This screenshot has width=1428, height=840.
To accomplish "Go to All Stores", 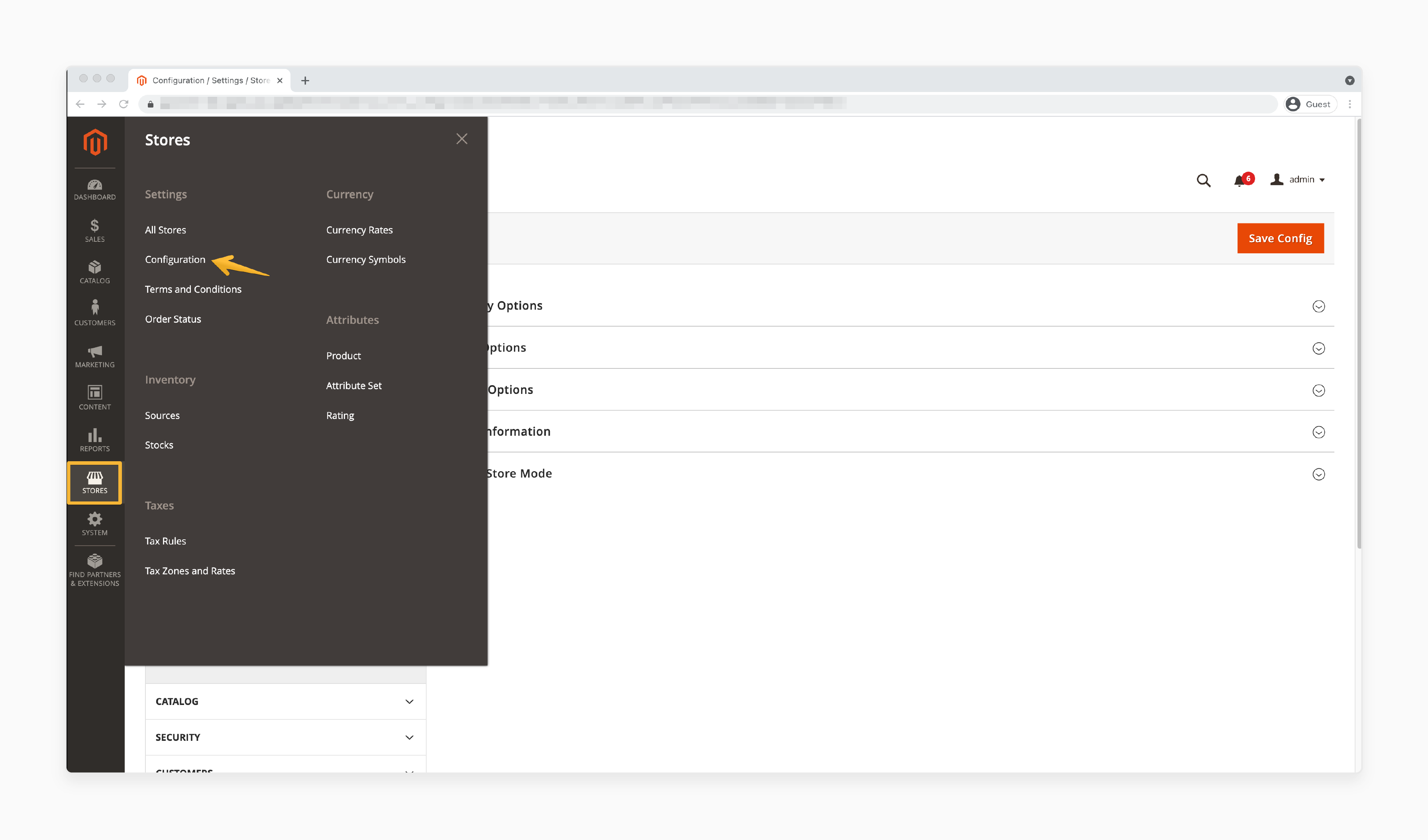I will coord(165,230).
